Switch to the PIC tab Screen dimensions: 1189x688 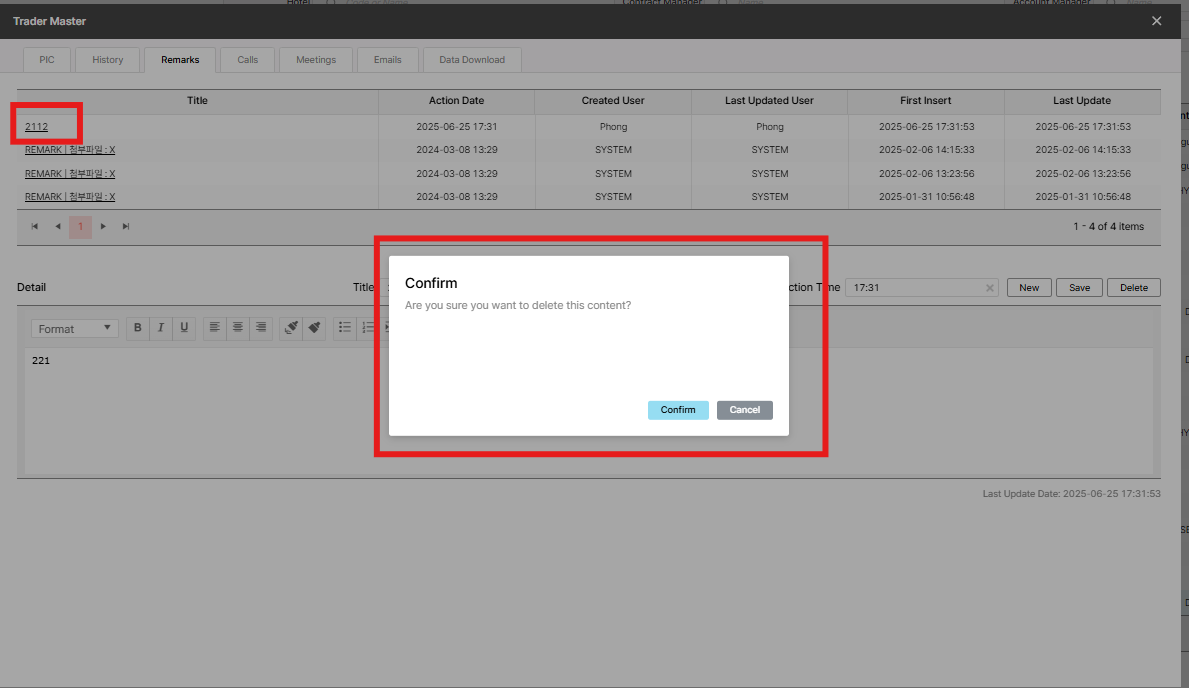coord(47,60)
